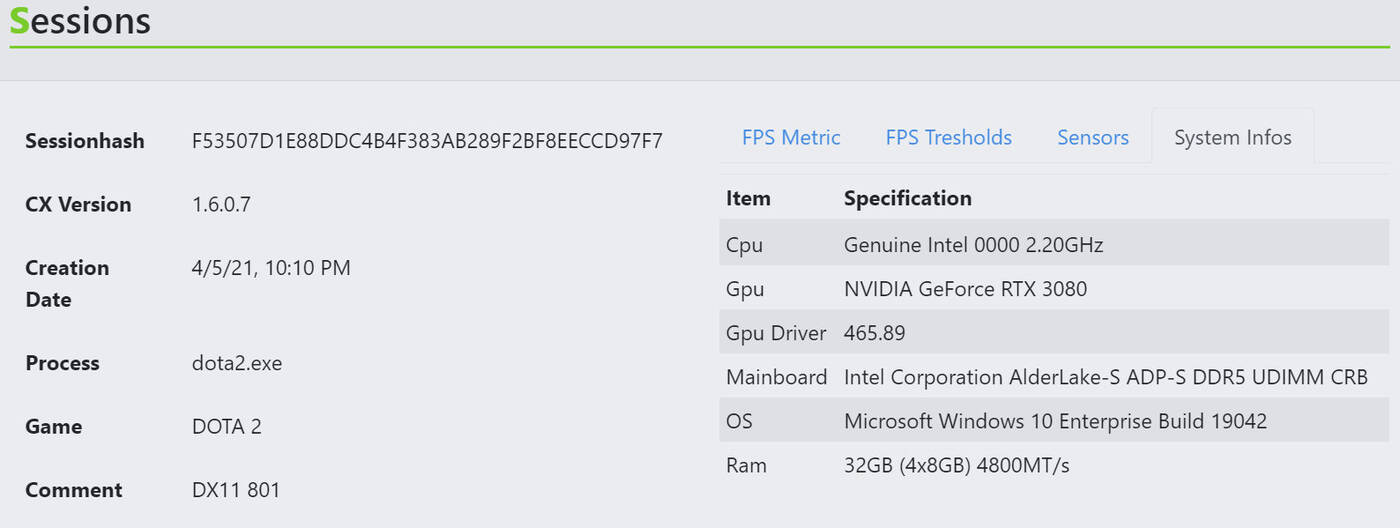Click the Specification column header
The image size is (1400, 528).
[907, 198]
